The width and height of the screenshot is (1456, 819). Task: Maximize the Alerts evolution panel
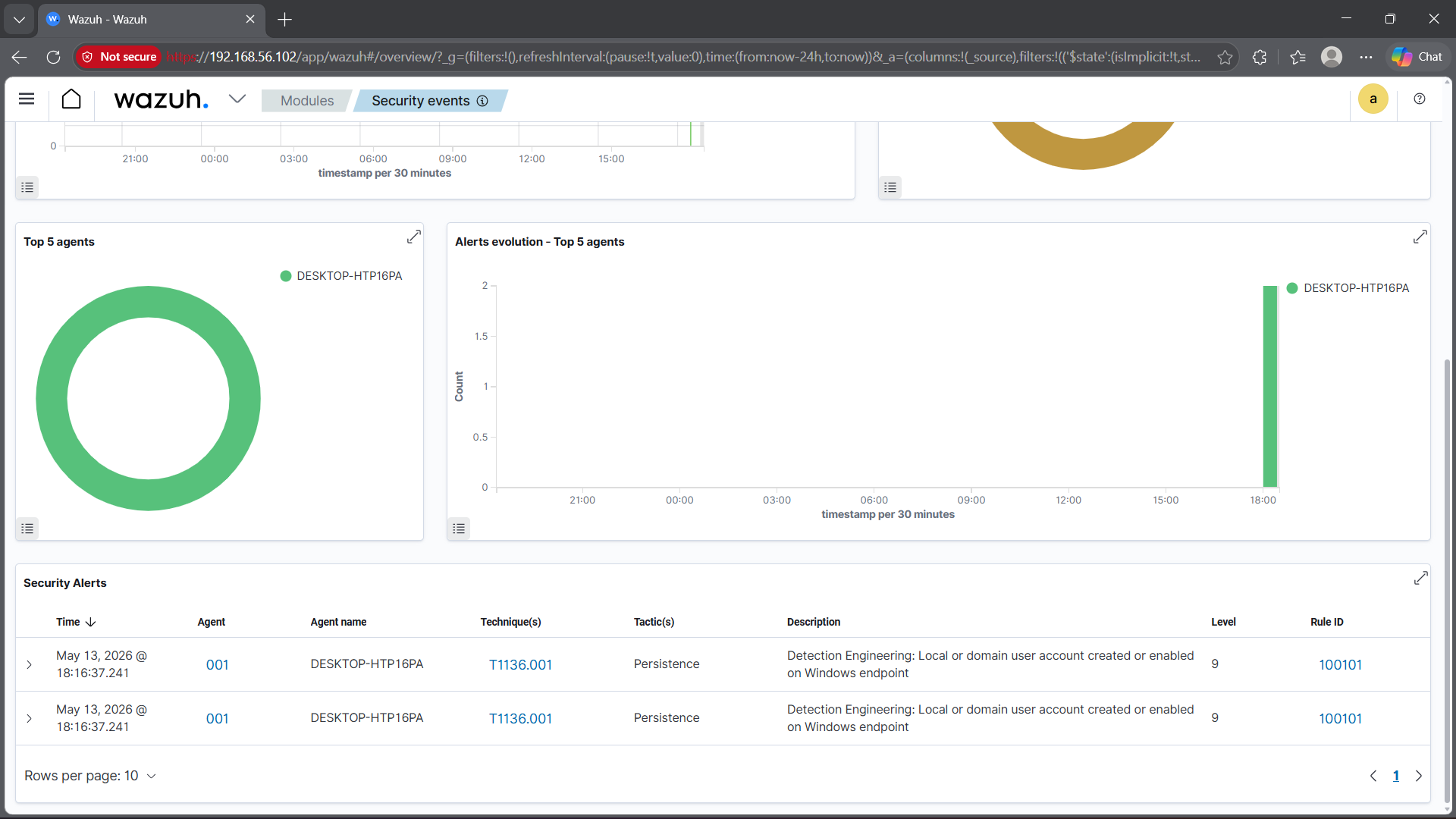tap(1420, 237)
